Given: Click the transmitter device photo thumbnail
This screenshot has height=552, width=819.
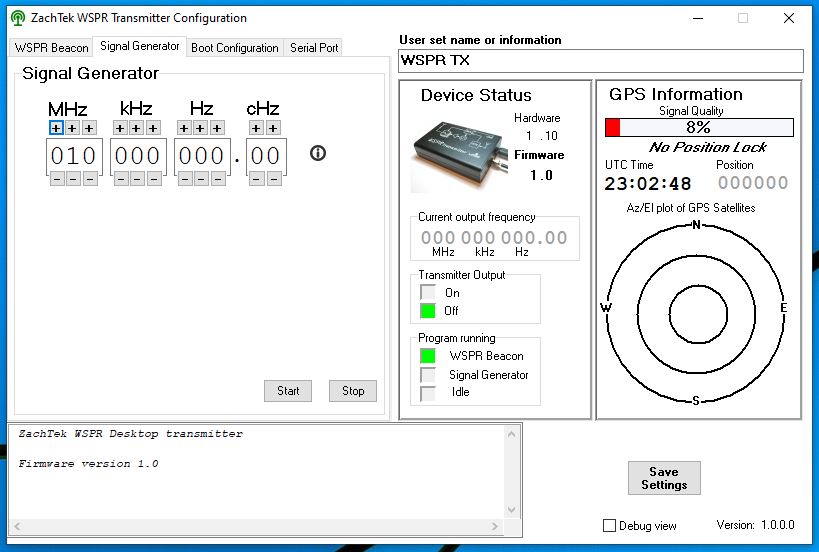Looking at the screenshot, I should [x=461, y=156].
